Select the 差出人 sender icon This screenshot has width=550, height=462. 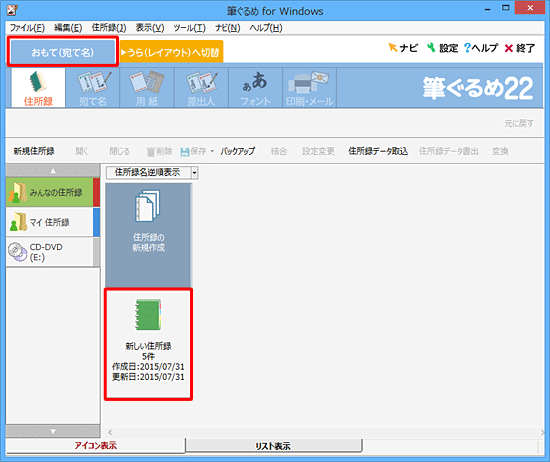point(201,88)
